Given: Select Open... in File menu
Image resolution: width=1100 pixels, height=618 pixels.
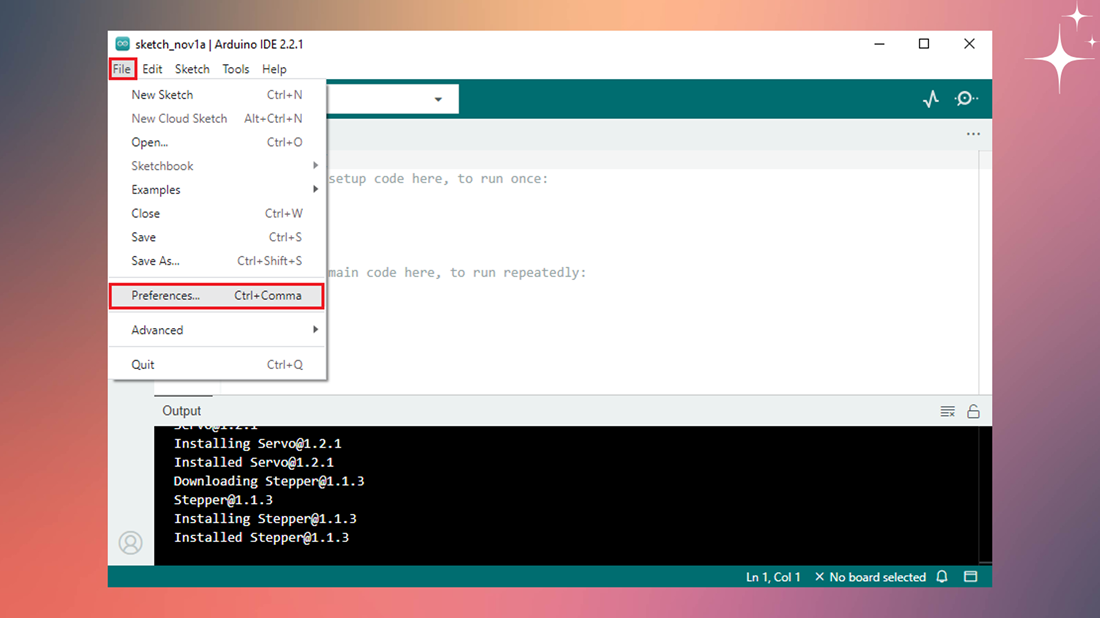Looking at the screenshot, I should (217, 142).
